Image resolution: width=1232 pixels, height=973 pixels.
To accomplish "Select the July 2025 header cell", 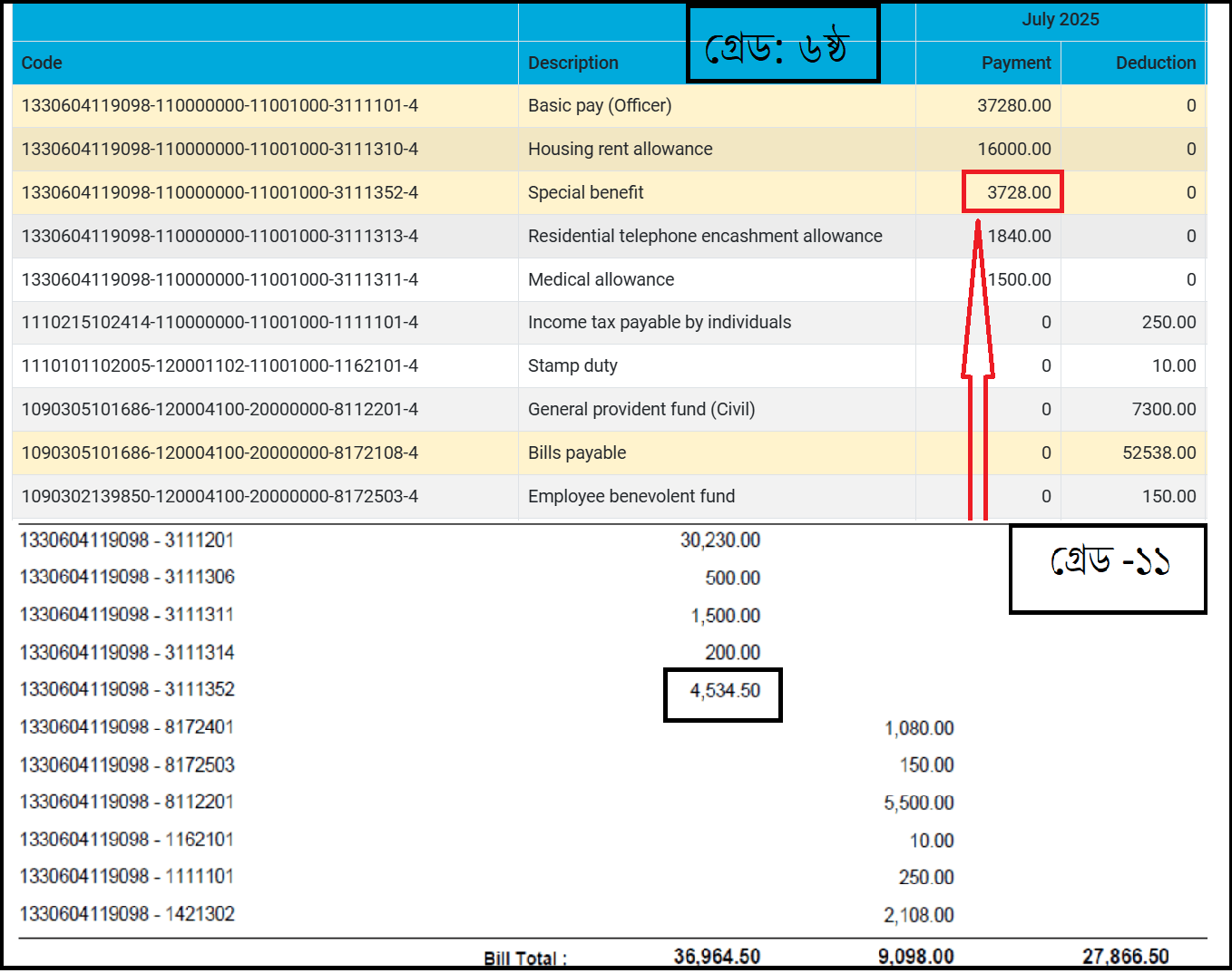I will 1060,20.
